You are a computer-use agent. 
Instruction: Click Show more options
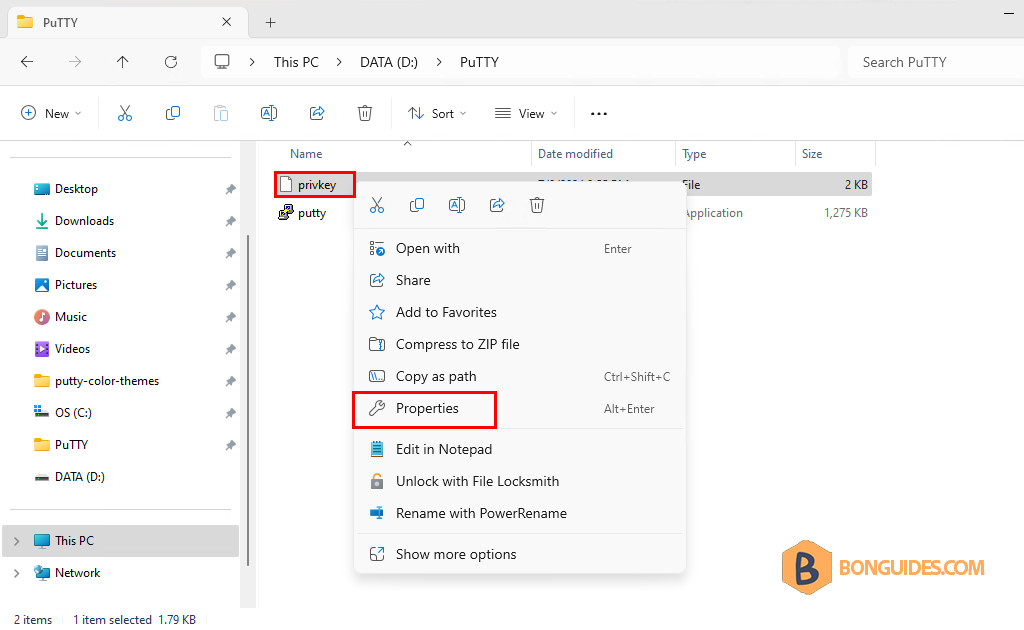(x=520, y=555)
